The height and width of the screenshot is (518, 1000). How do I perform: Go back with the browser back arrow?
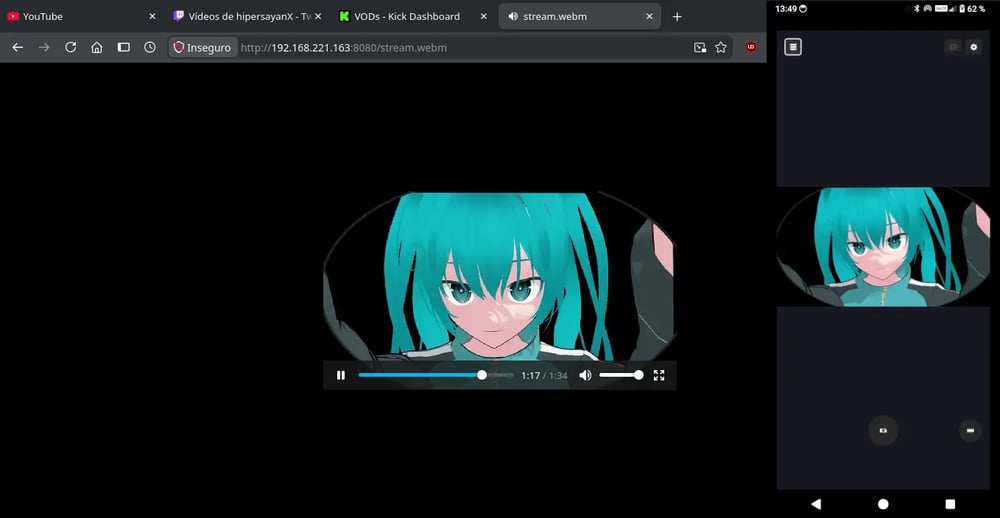(x=17, y=48)
